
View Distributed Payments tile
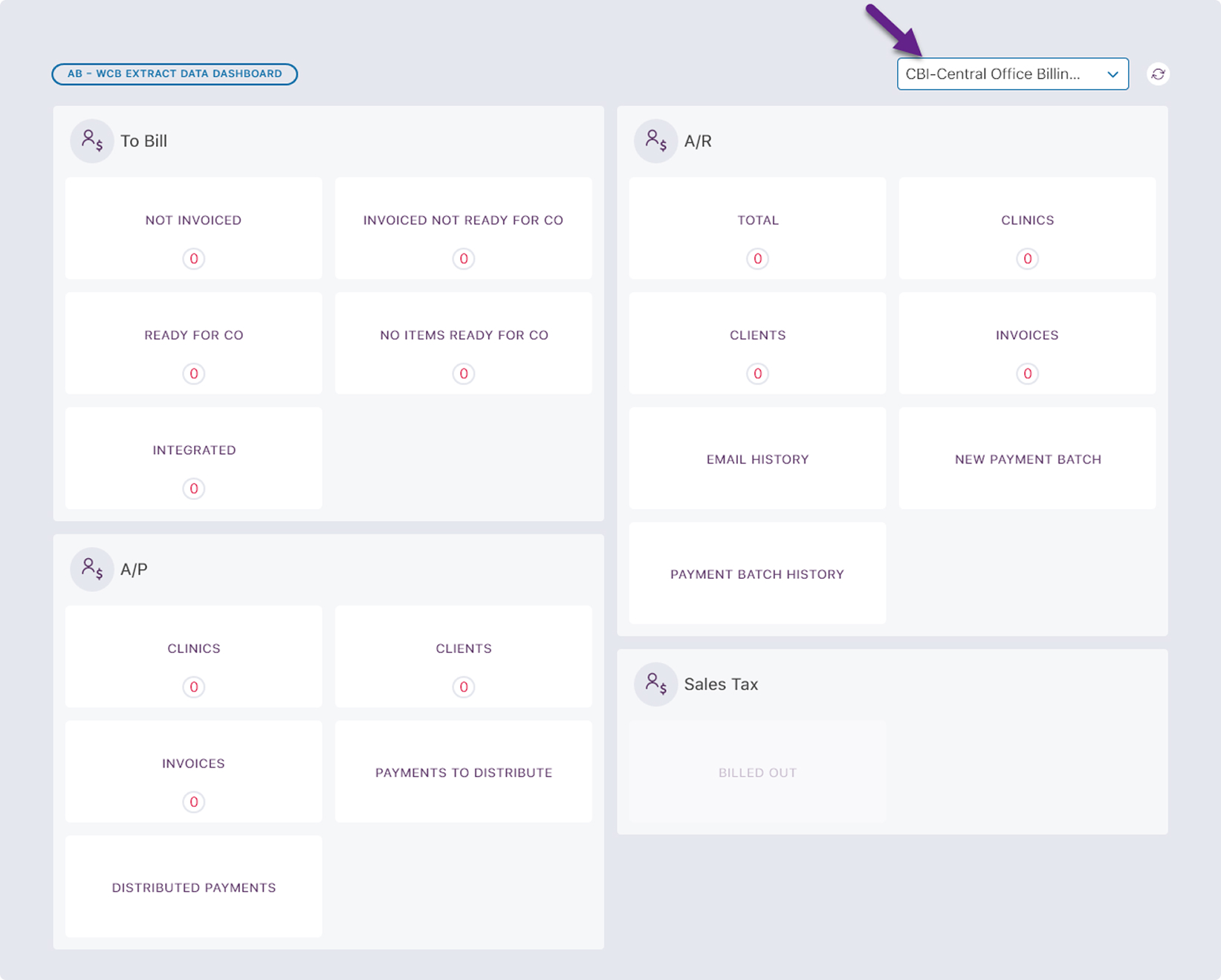coord(193,887)
